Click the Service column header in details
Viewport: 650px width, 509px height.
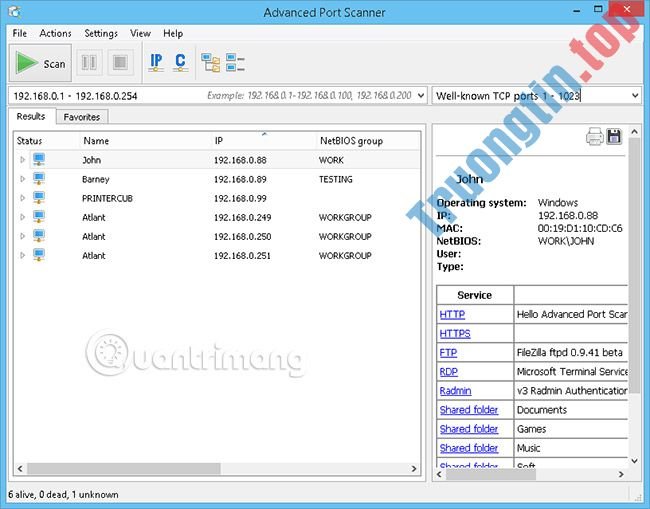(475, 295)
